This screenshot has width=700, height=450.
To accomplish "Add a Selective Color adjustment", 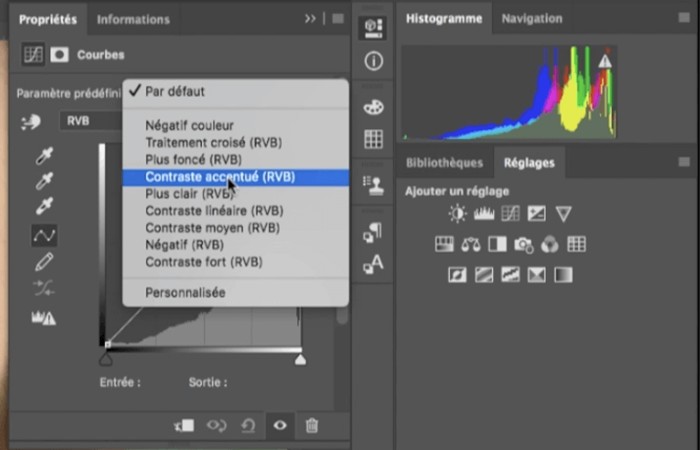I will point(537,275).
